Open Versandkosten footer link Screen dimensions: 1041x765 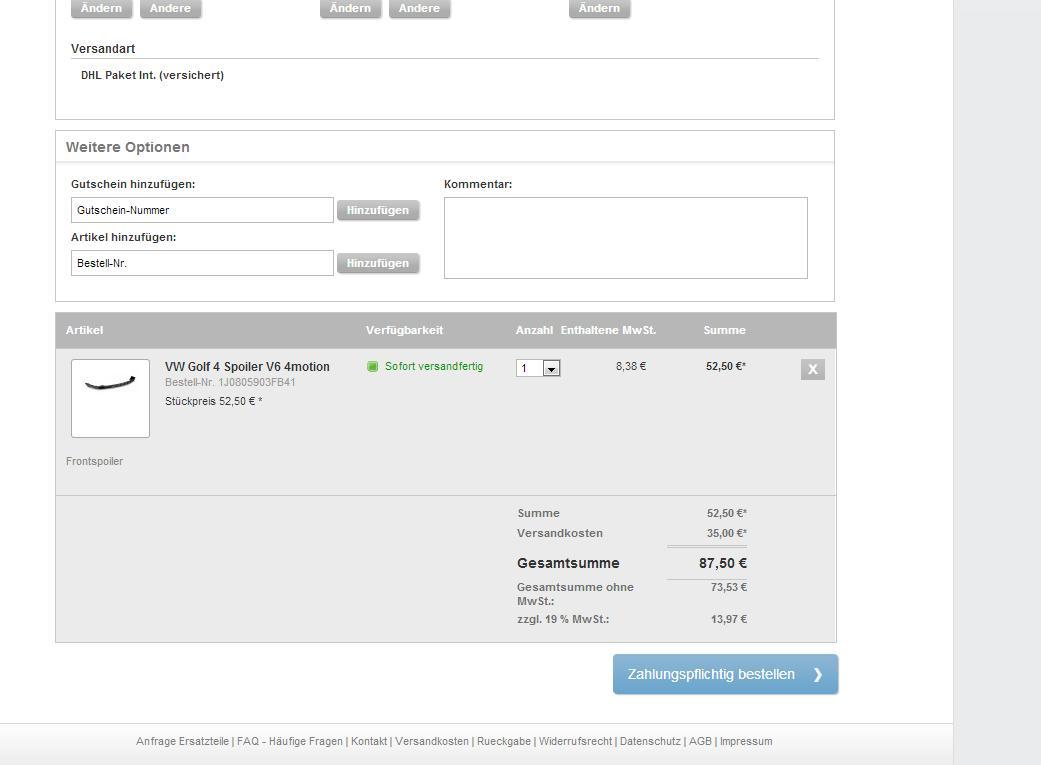click(x=432, y=741)
